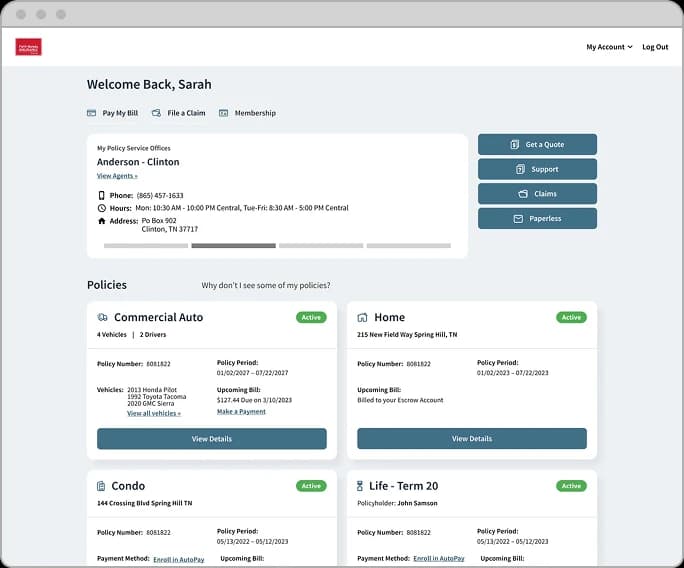Click the Get a Quote button
The width and height of the screenshot is (684, 568).
tap(537, 144)
